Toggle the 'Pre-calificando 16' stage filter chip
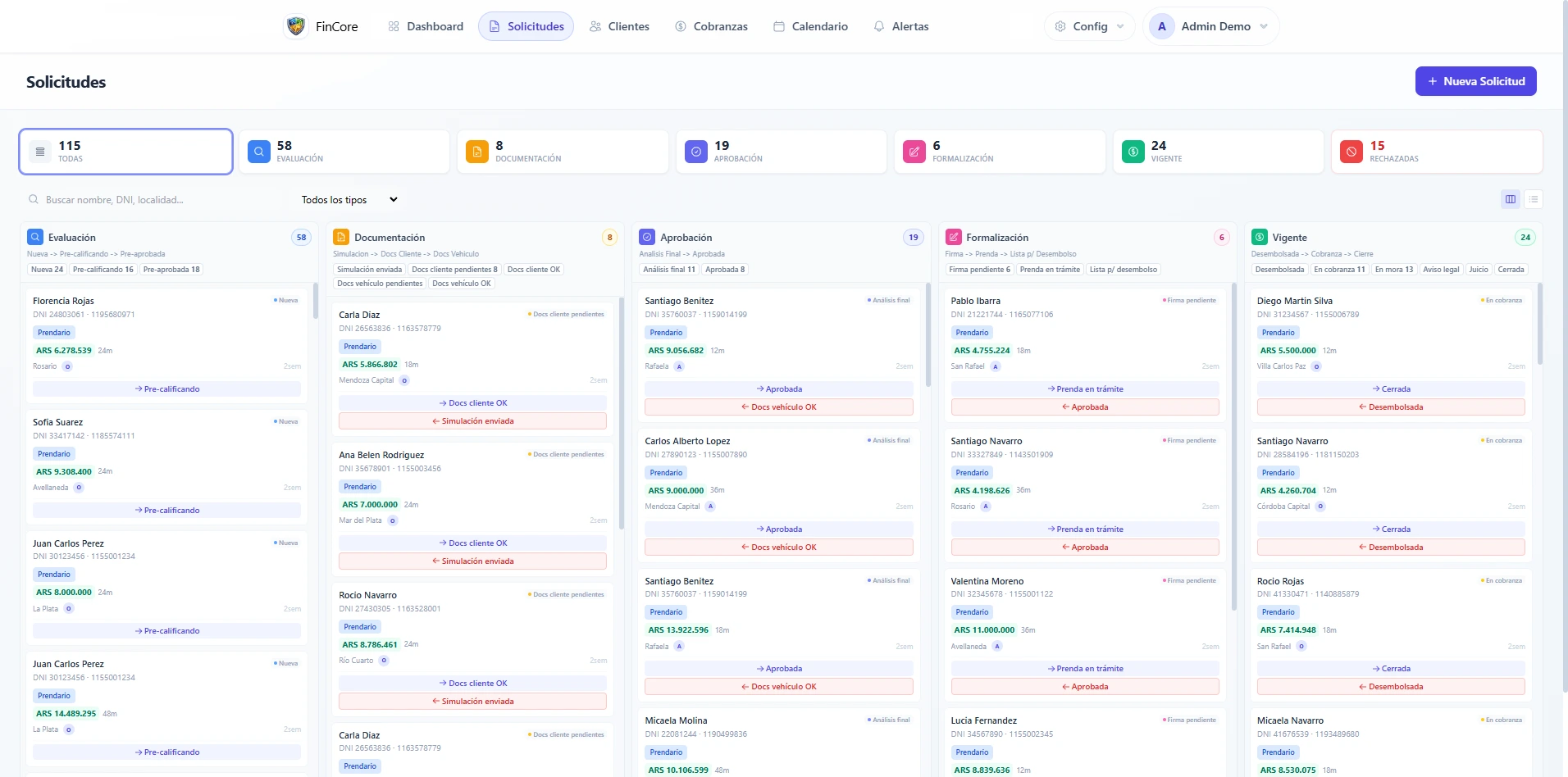Viewport: 1568px width, 777px height. (x=103, y=270)
